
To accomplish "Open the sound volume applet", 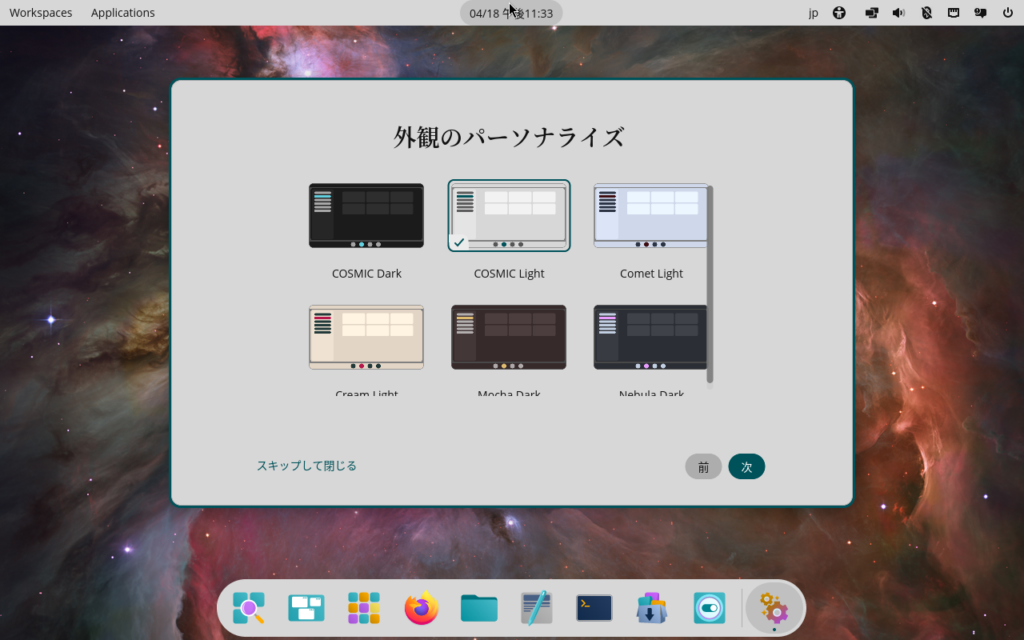I will coord(898,13).
